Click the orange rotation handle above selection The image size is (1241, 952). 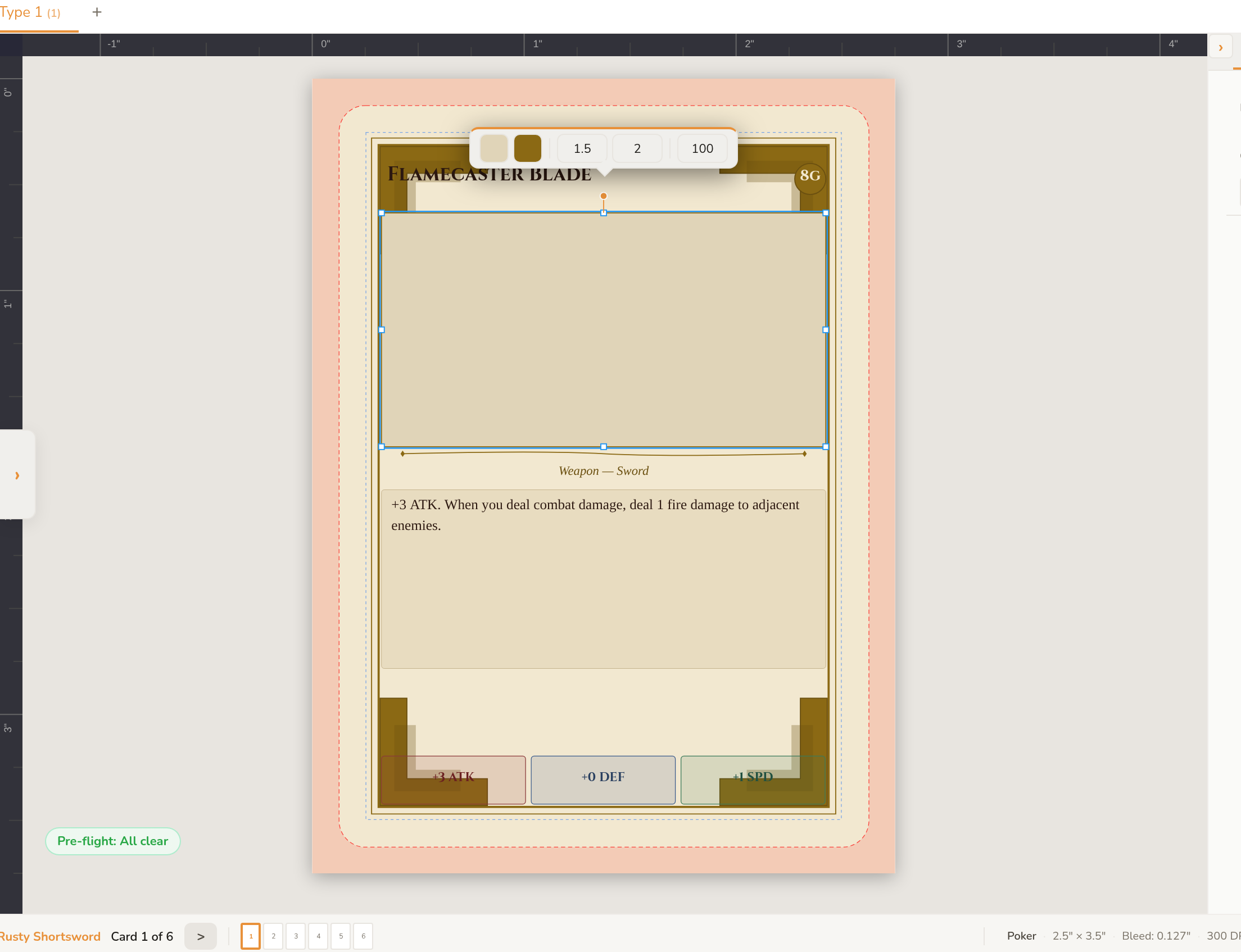[x=604, y=196]
